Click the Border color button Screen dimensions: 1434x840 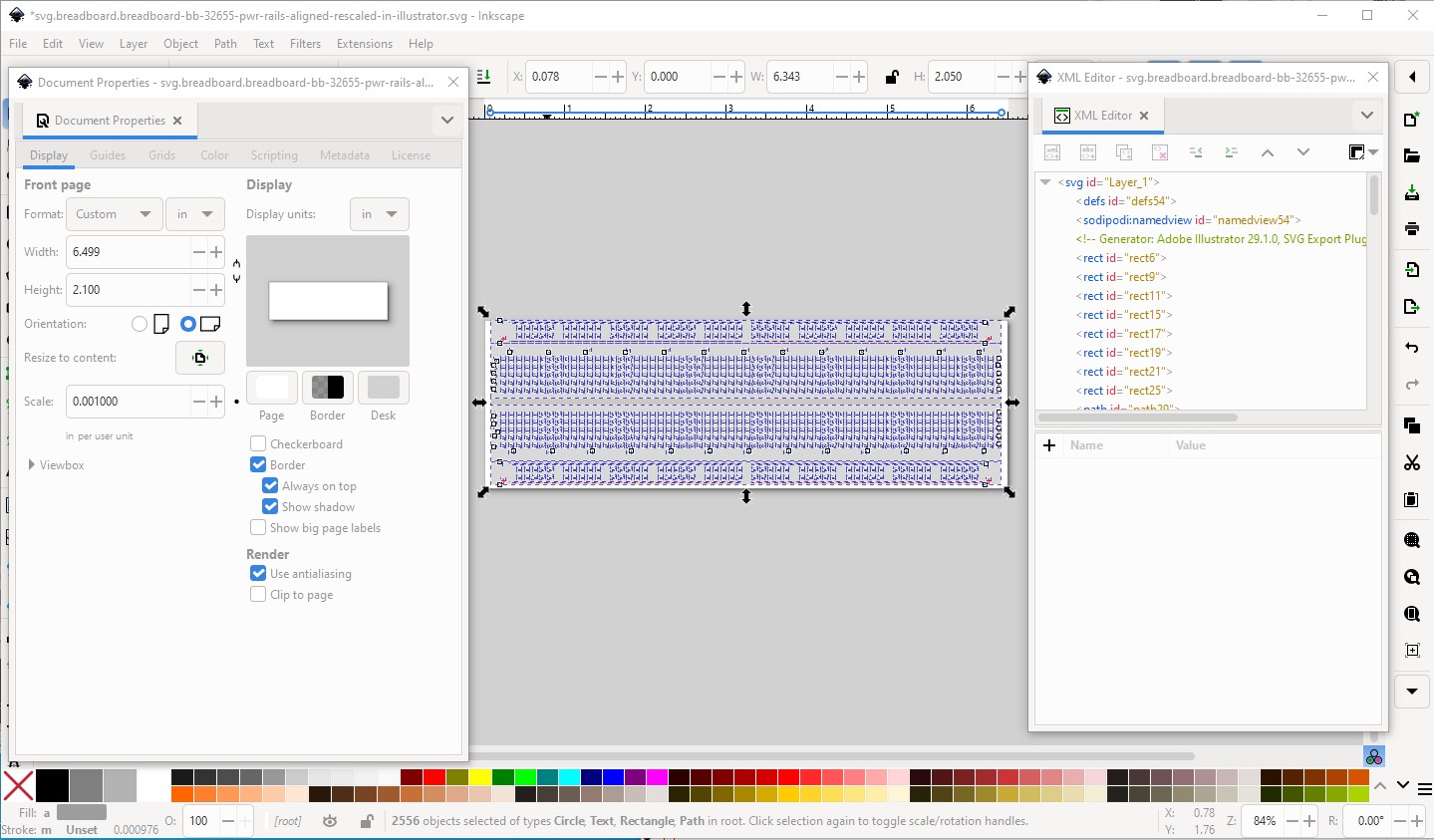[x=328, y=387]
